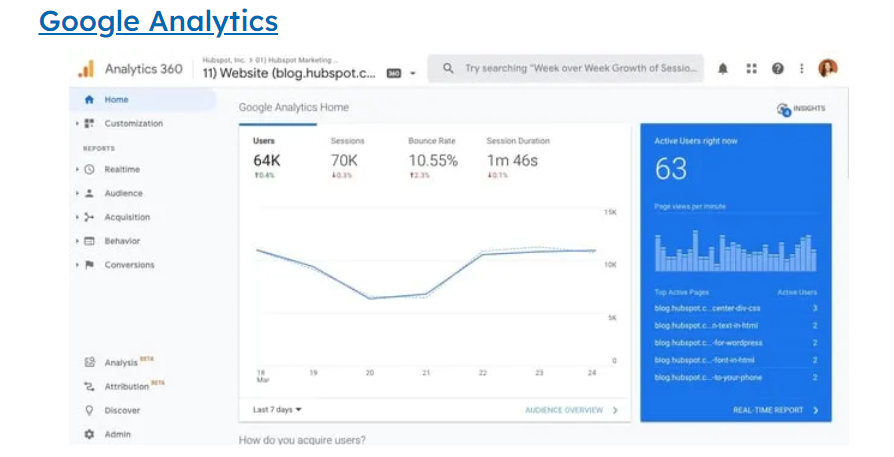The width and height of the screenshot is (894, 457).
Task: Click the Home house icon
Action: click(89, 100)
